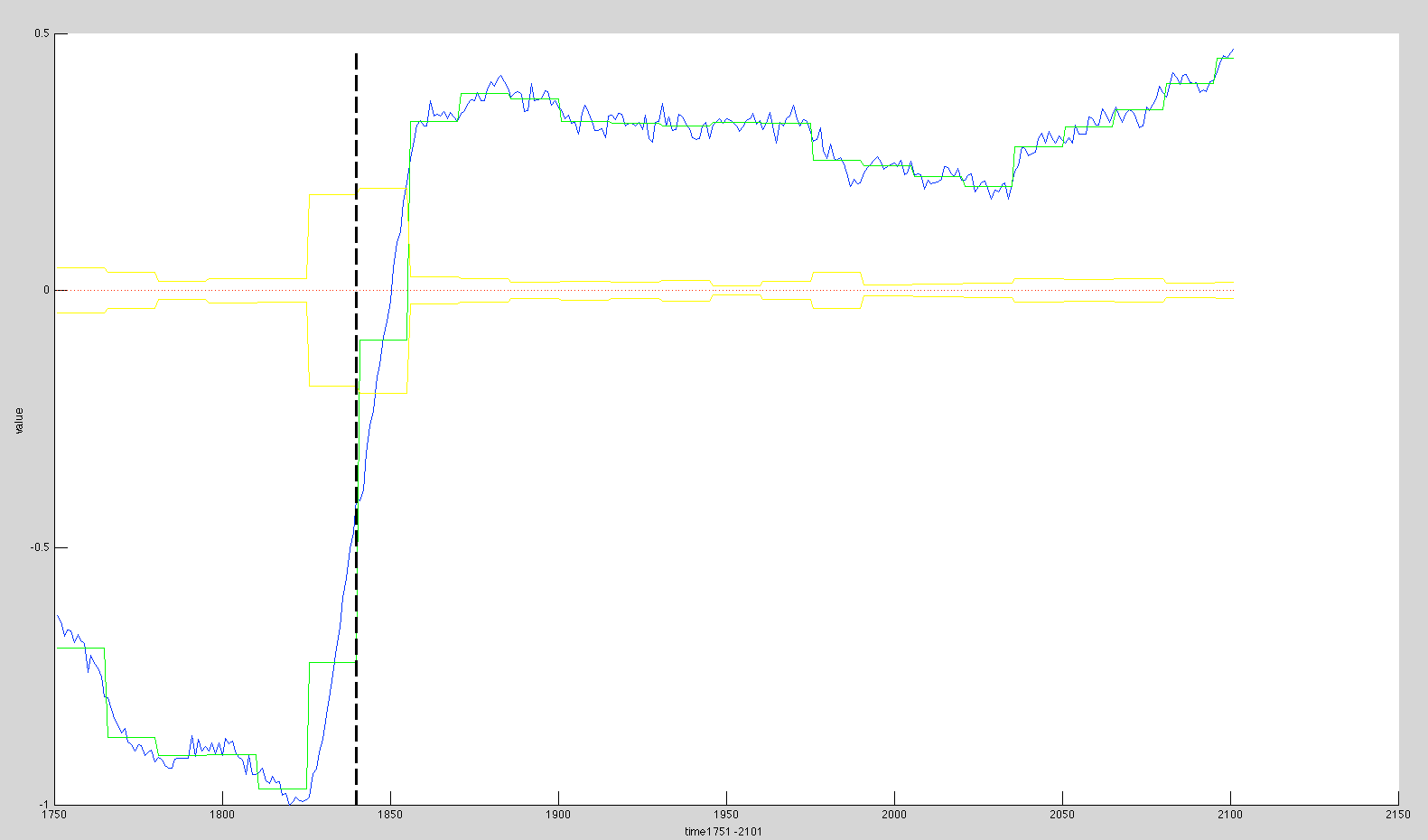Click the -0.5 y-axis tick label
The image size is (1428, 840).
coord(40,547)
